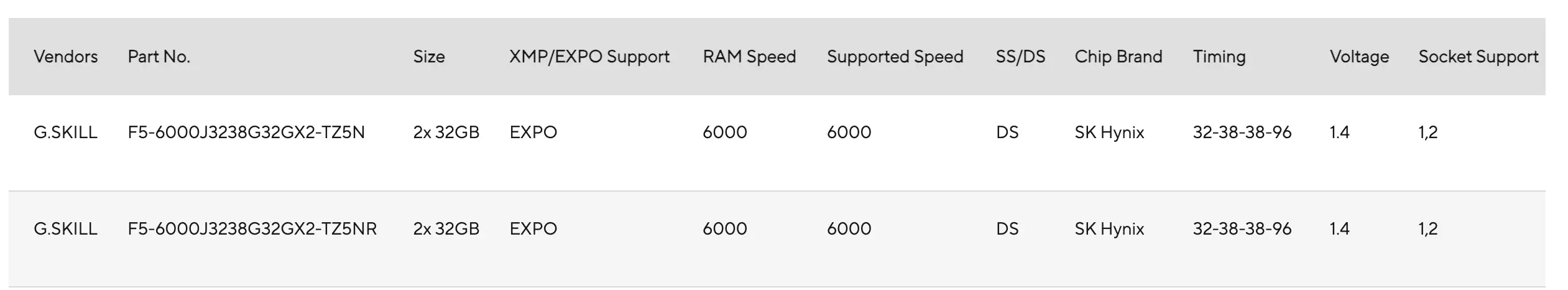Click G.SKILL vendor in first row
The height and width of the screenshot is (290, 1568).
tap(65, 132)
